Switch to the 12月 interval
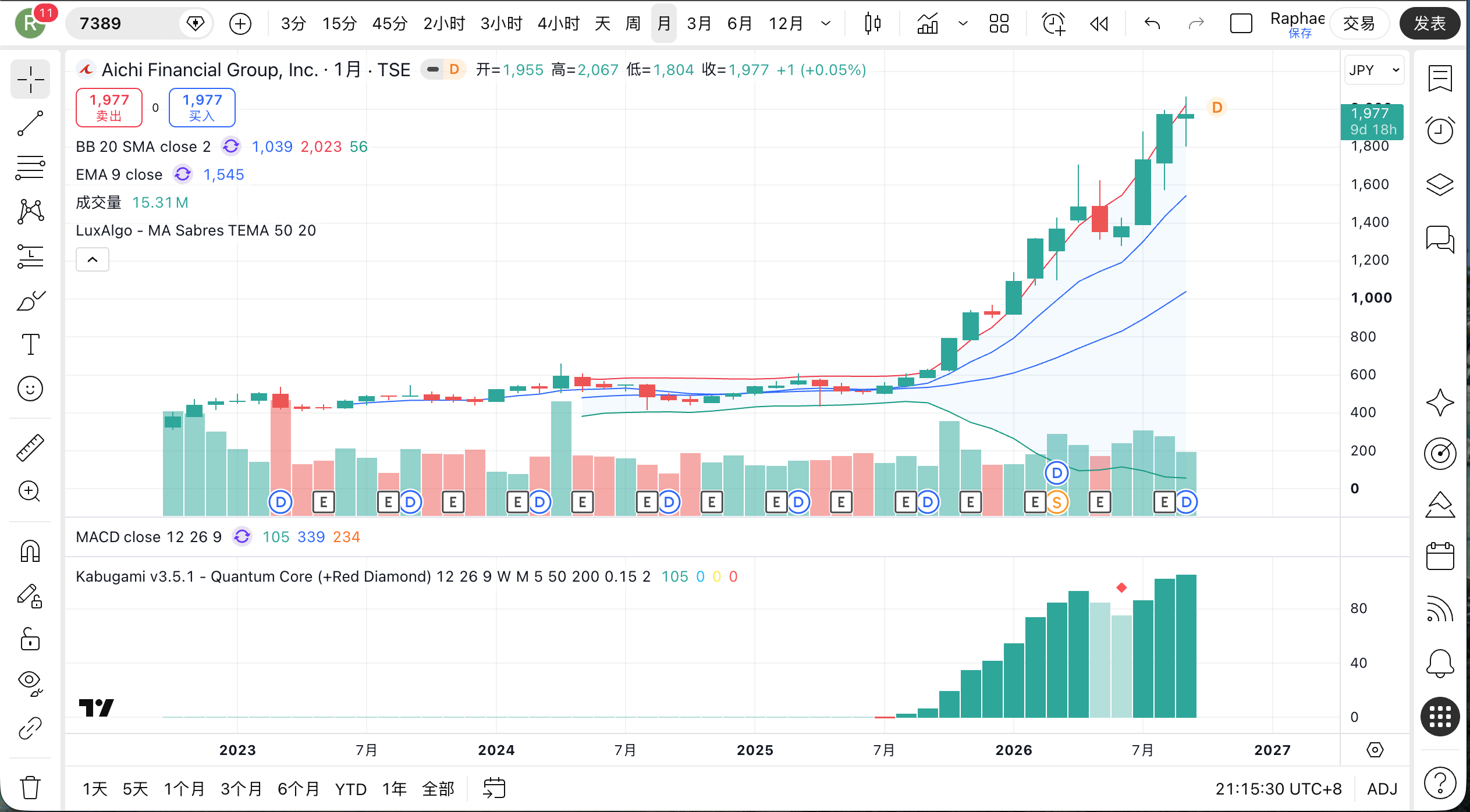 point(786,23)
